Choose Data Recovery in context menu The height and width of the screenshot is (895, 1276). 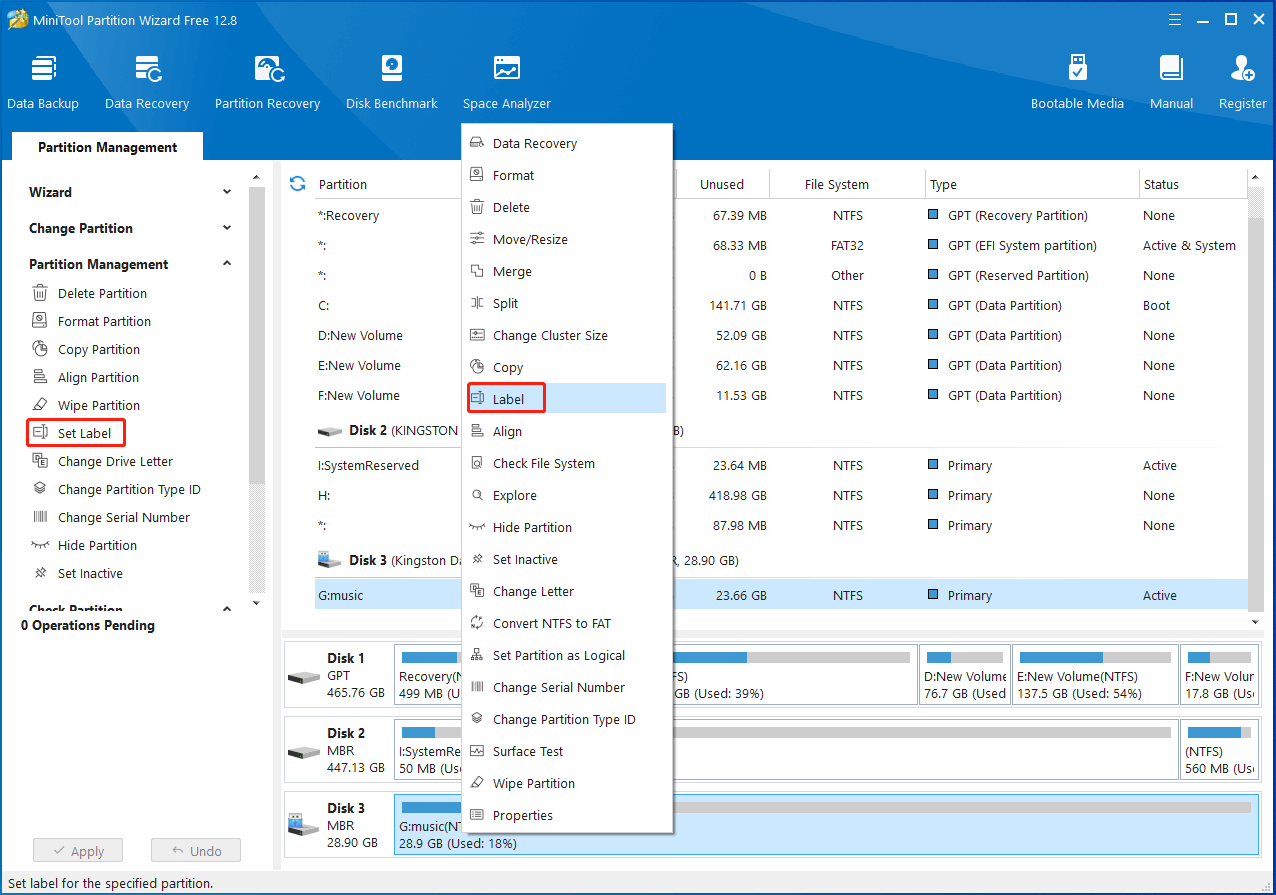pyautogui.click(x=566, y=143)
